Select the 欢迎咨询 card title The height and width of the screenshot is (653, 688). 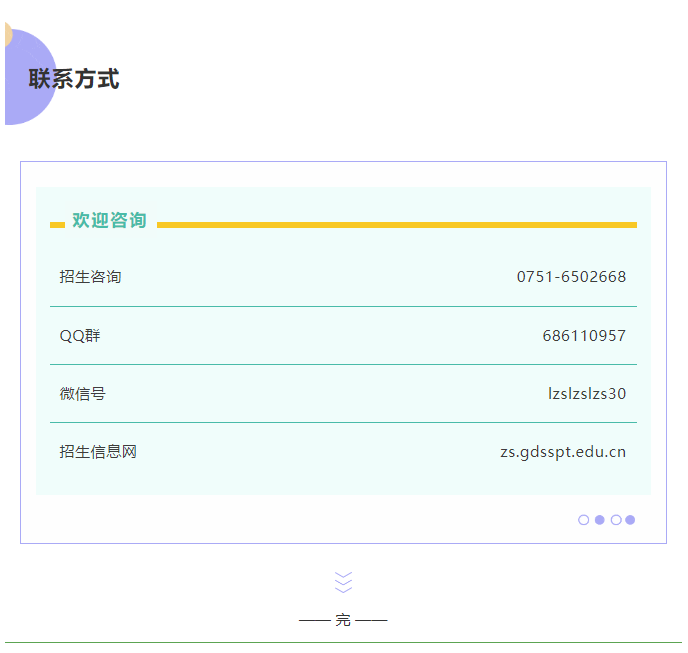pos(109,221)
